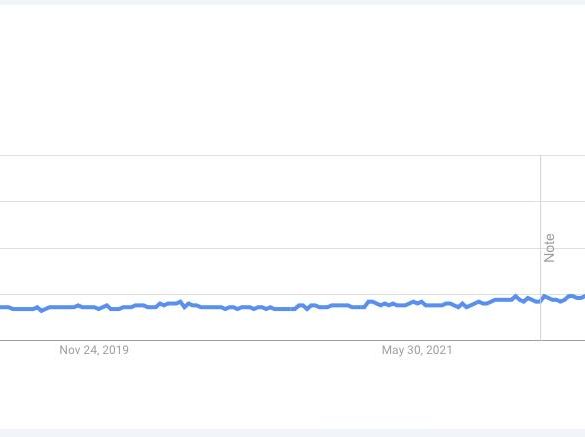The width and height of the screenshot is (585, 437).
Task: Click the sharp dip before Nov 24, 2019
Action: coord(41,310)
